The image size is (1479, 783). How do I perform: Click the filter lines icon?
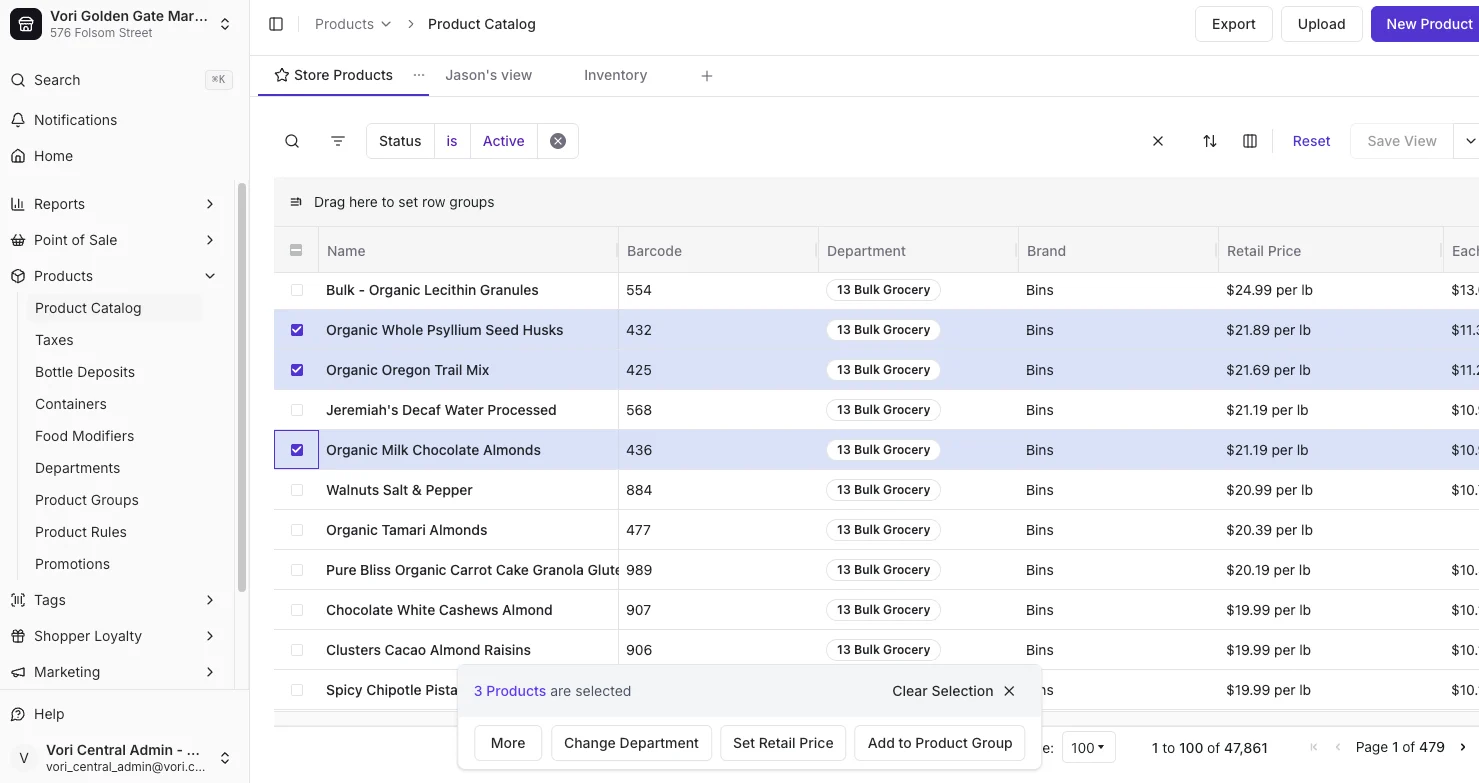338,141
